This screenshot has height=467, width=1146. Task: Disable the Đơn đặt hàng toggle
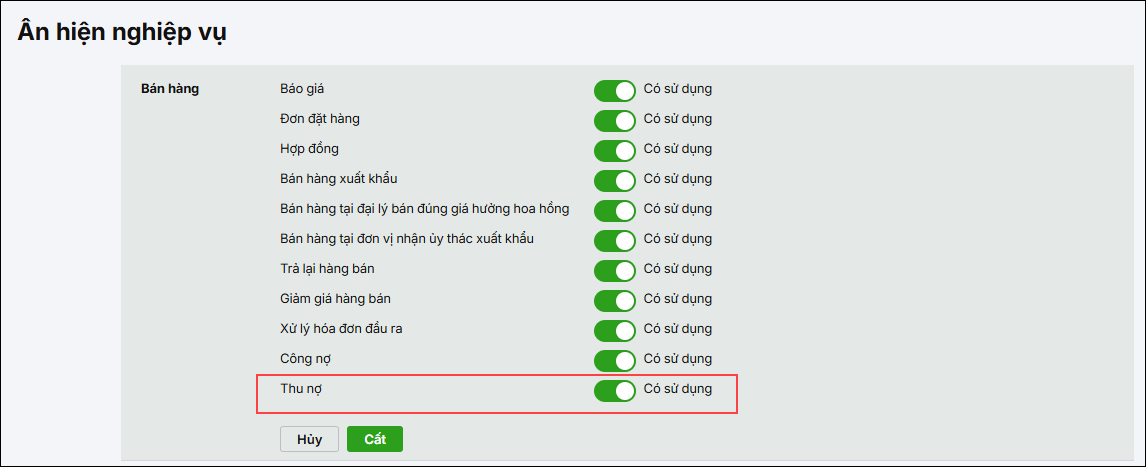pyautogui.click(x=615, y=121)
